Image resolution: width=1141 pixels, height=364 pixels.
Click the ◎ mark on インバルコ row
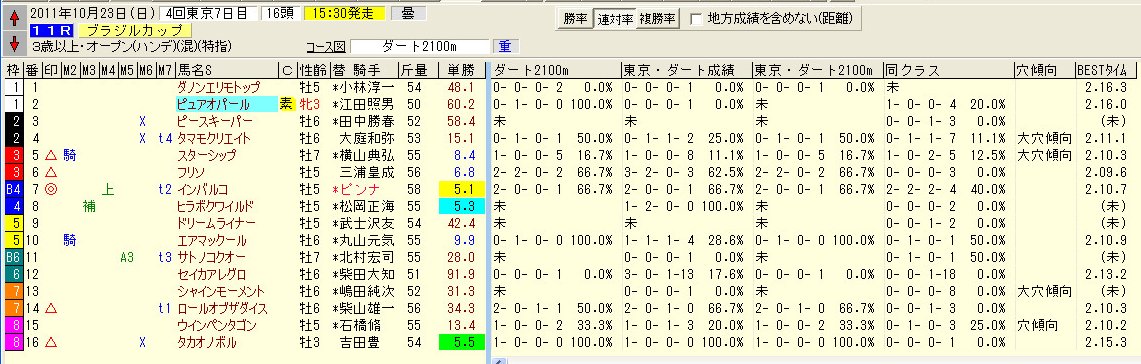[50, 189]
